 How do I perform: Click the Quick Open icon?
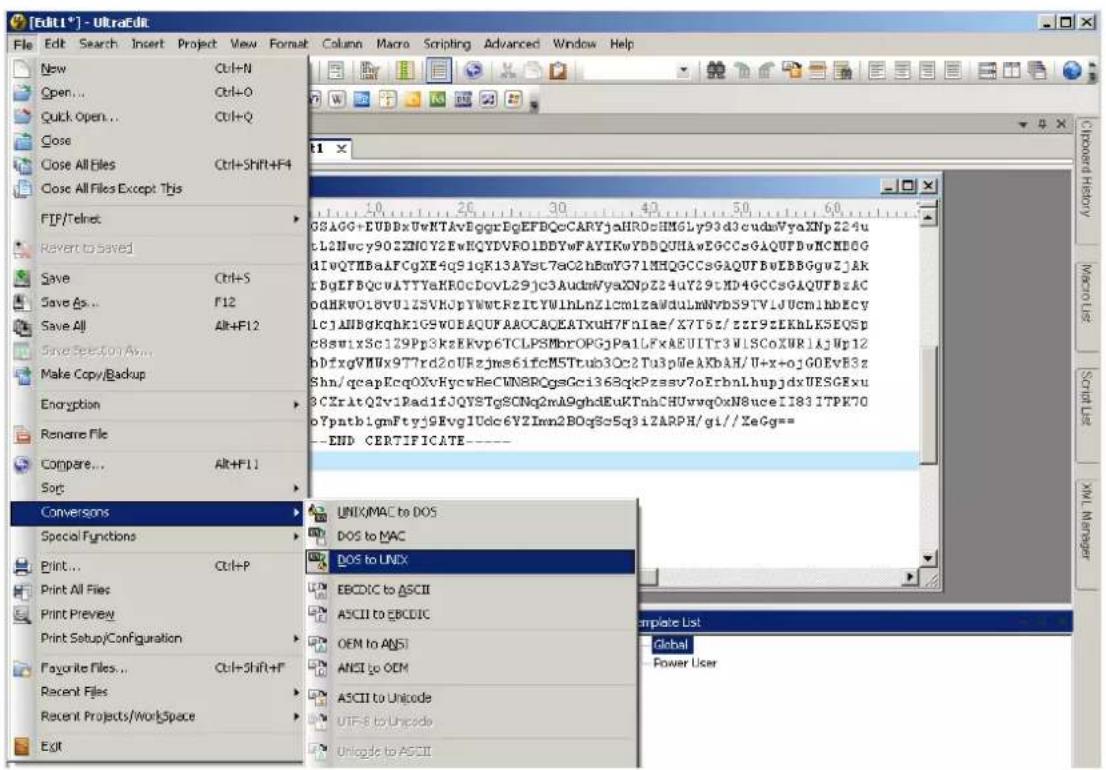pyautogui.click(x=23, y=116)
